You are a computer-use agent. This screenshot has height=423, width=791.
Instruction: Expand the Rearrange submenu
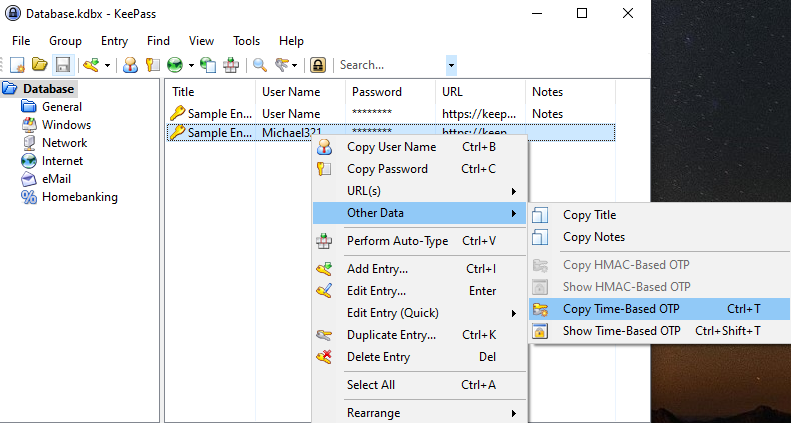(418, 413)
